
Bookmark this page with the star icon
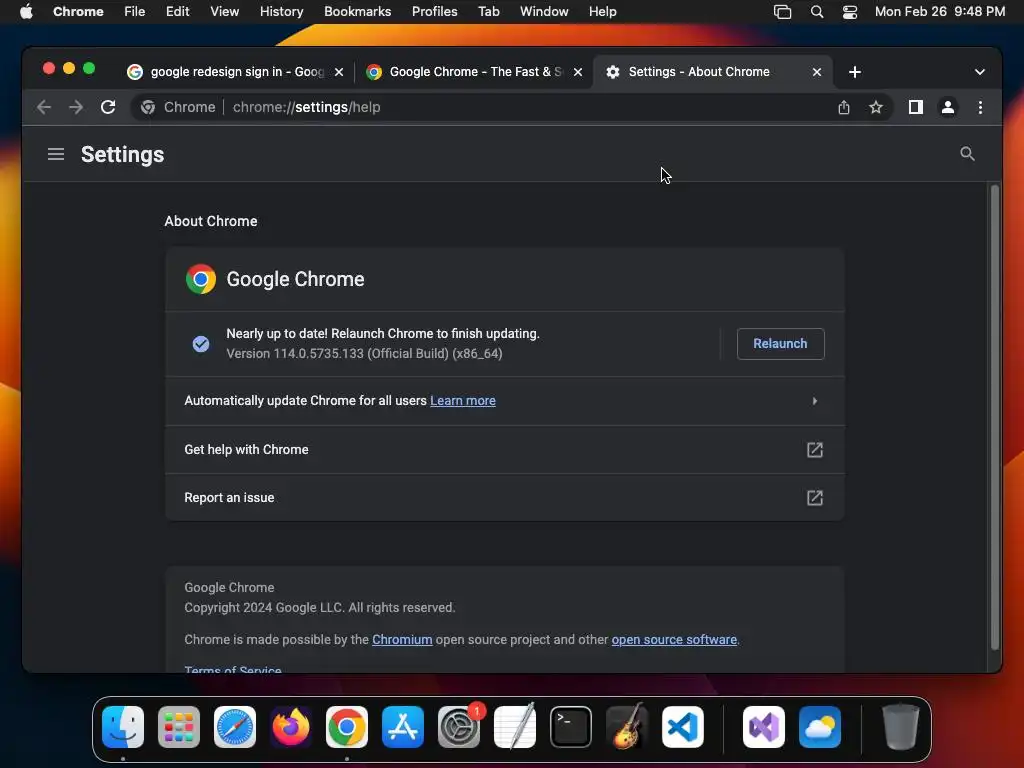pyautogui.click(x=876, y=107)
